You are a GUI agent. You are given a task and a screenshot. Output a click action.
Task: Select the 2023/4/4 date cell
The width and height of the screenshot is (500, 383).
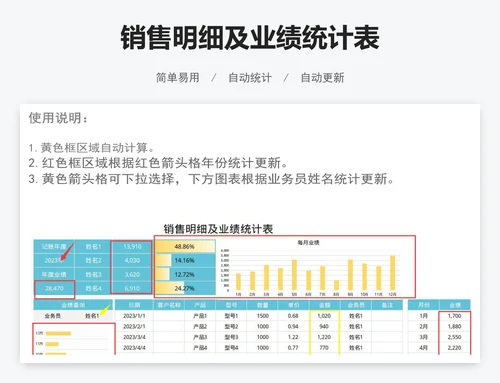pyautogui.click(x=134, y=348)
